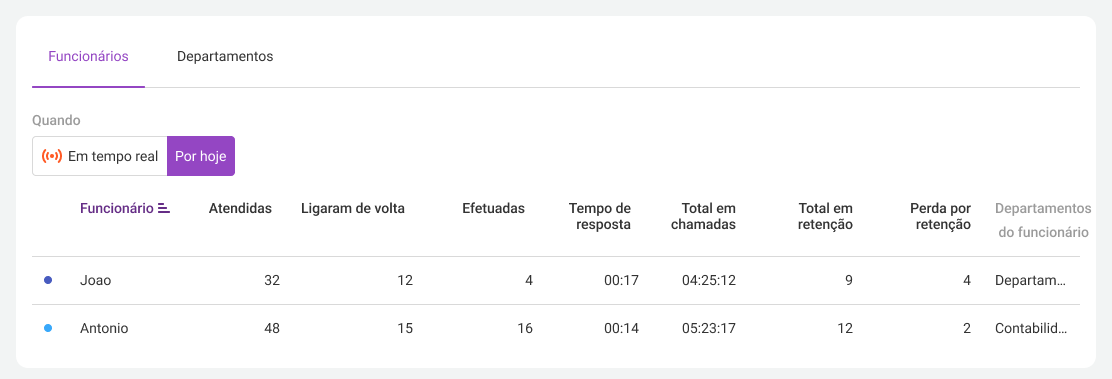
Task: Open Joao's employee row
Action: pos(556,280)
